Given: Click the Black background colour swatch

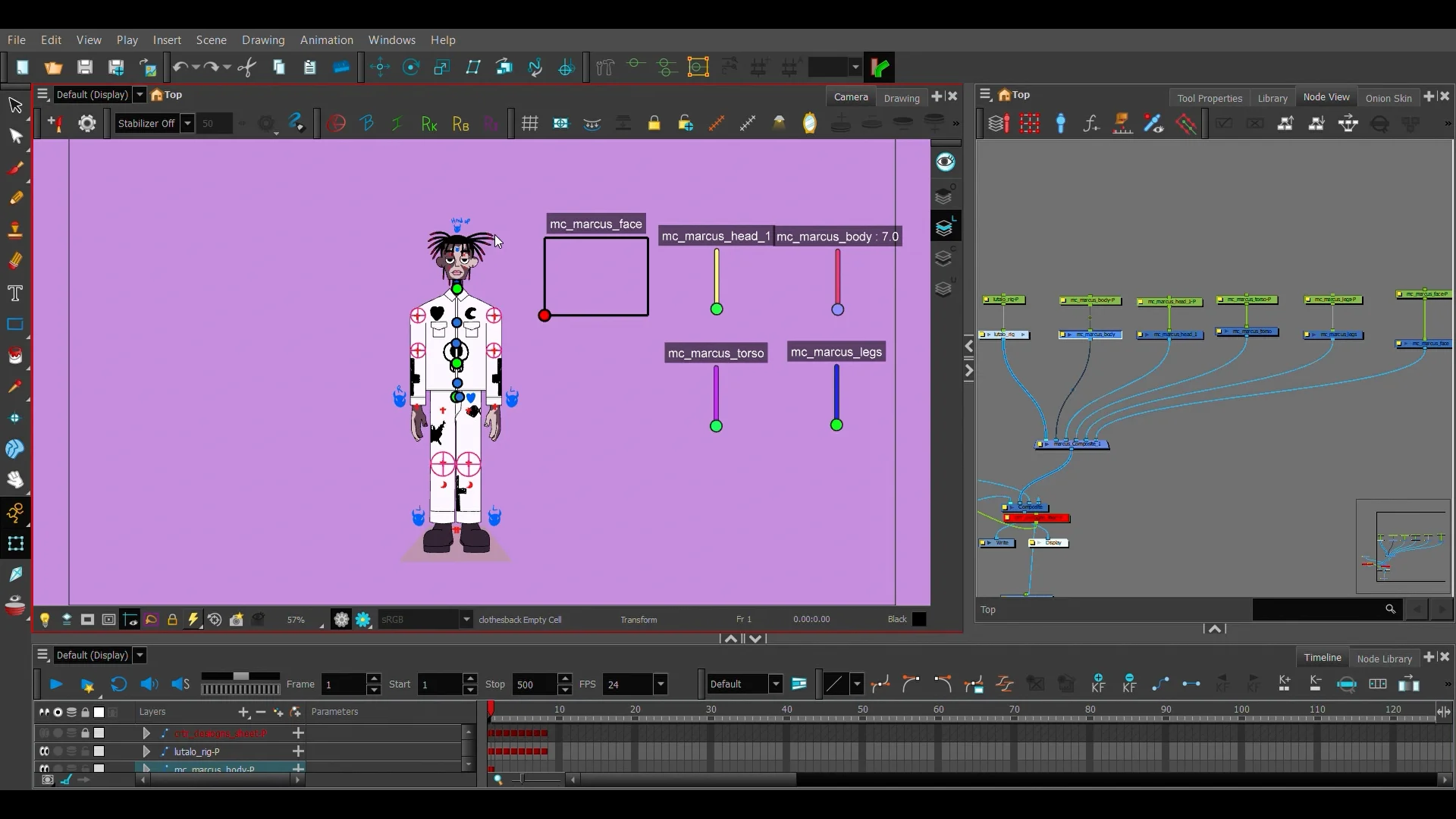Looking at the screenshot, I should [919, 620].
